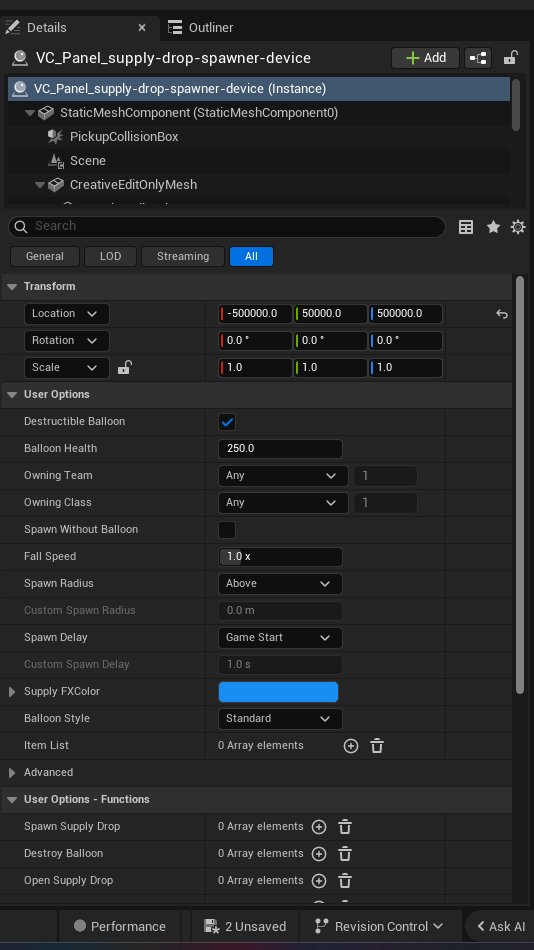
Task: Click the Add component button
Action: pos(426,58)
